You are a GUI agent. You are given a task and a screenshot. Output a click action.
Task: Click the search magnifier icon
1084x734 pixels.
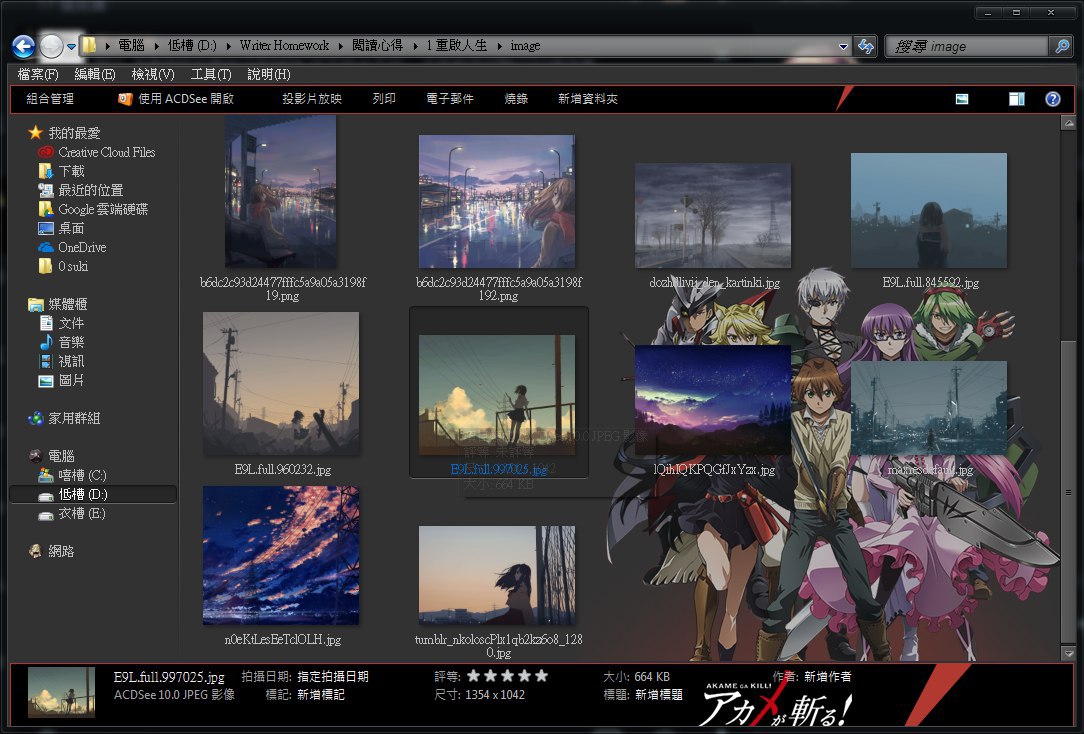[x=1061, y=46]
